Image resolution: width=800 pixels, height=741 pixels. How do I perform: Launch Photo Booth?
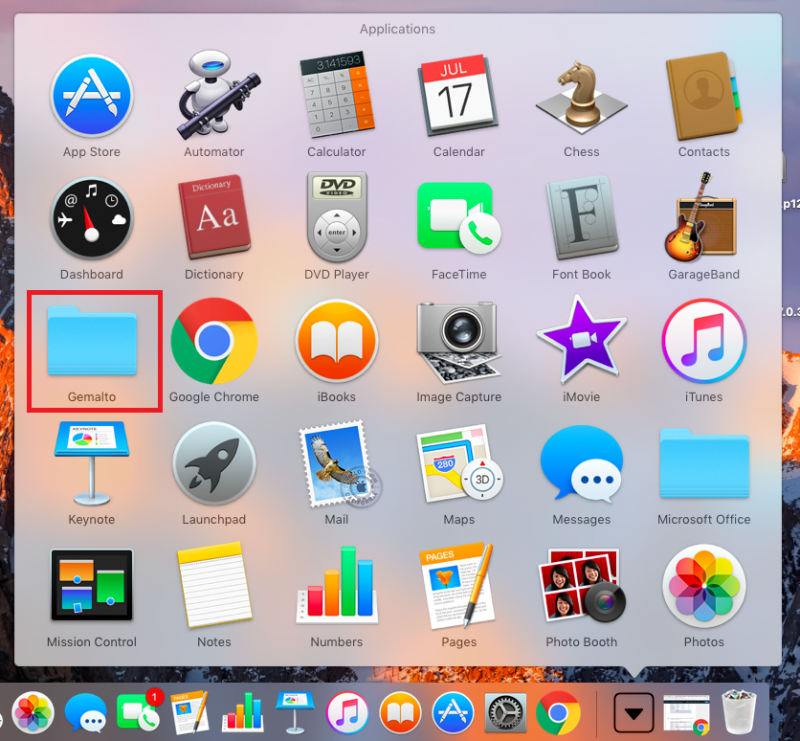(581, 585)
